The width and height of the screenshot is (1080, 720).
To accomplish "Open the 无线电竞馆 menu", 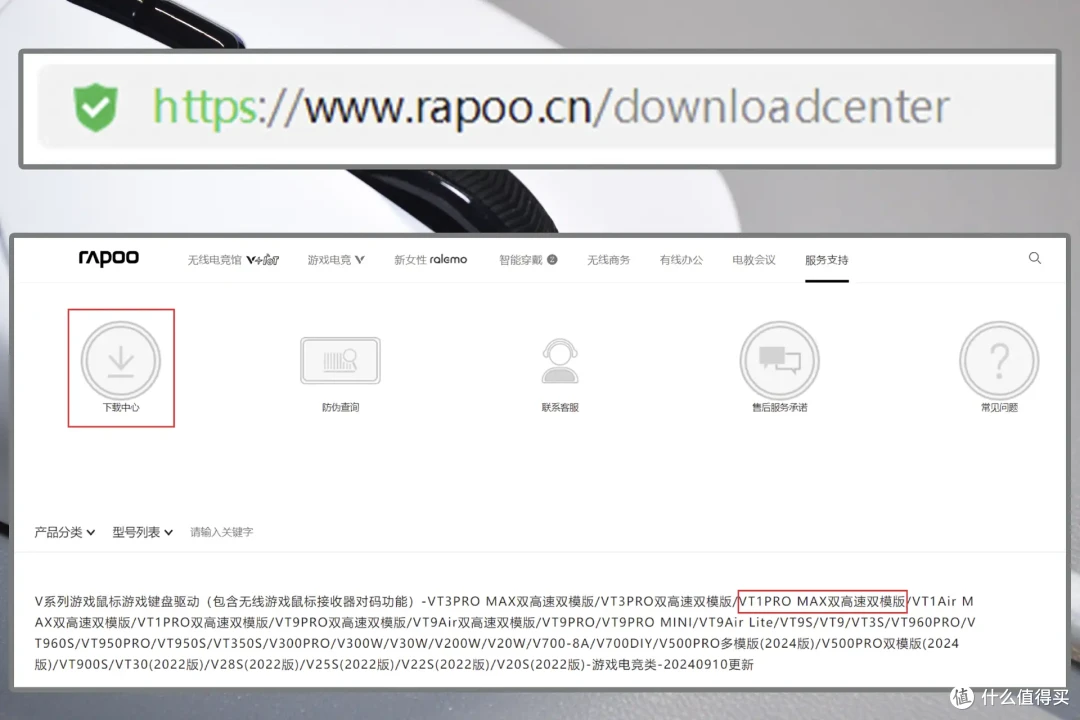I will (x=233, y=260).
